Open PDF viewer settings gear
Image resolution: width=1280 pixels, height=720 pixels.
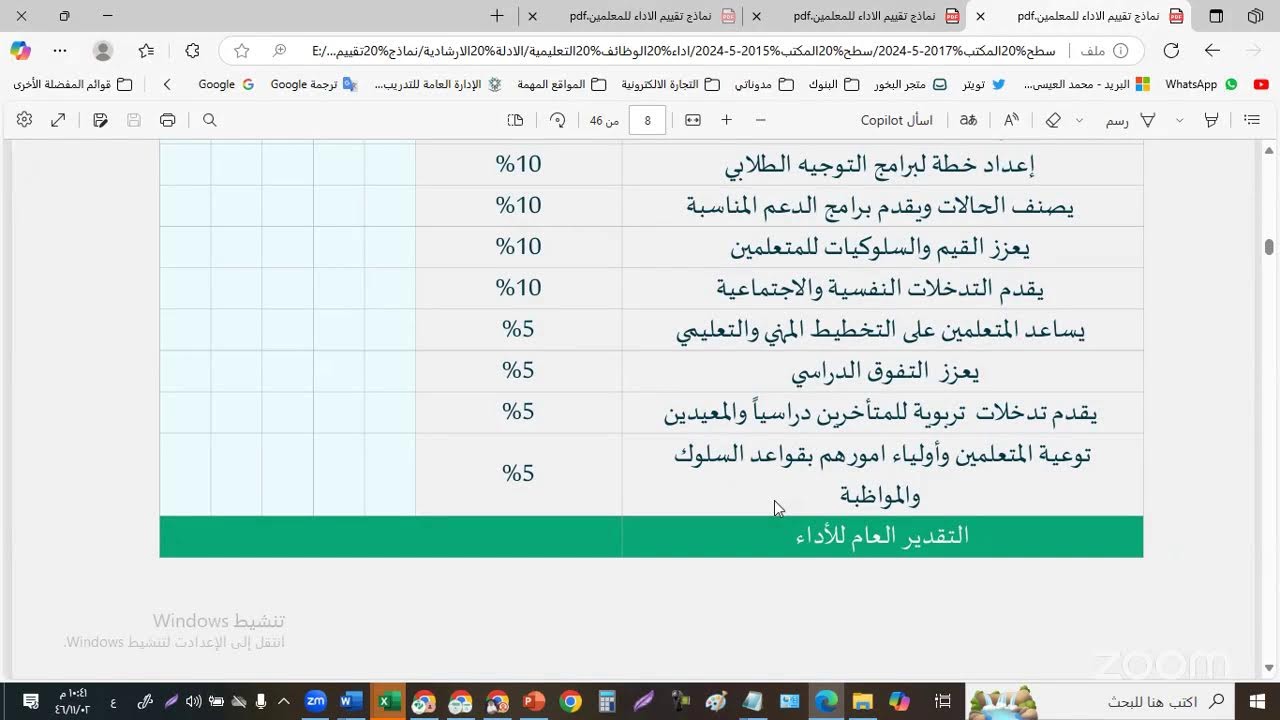24,120
